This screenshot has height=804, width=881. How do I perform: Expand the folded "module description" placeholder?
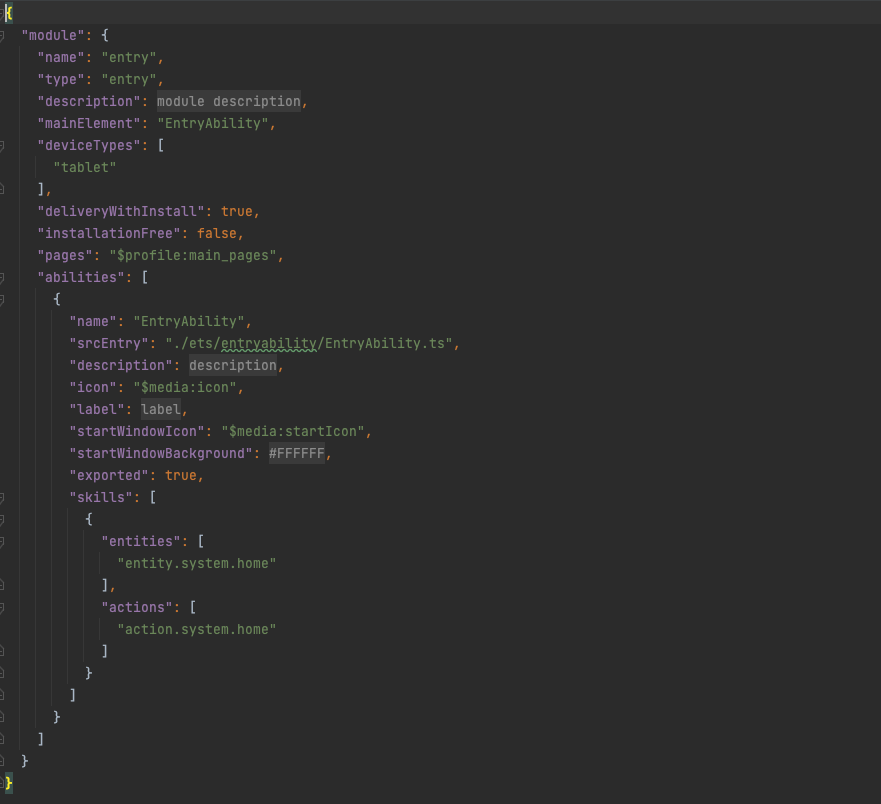[228, 102]
